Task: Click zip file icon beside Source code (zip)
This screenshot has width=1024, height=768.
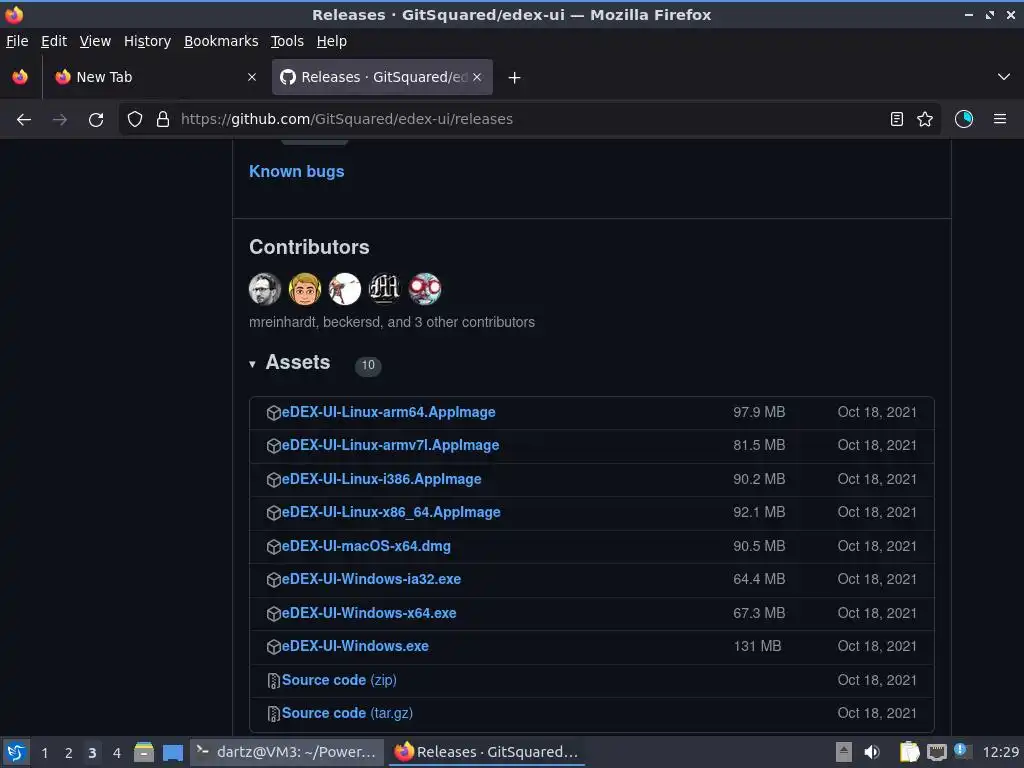Action: pos(274,681)
